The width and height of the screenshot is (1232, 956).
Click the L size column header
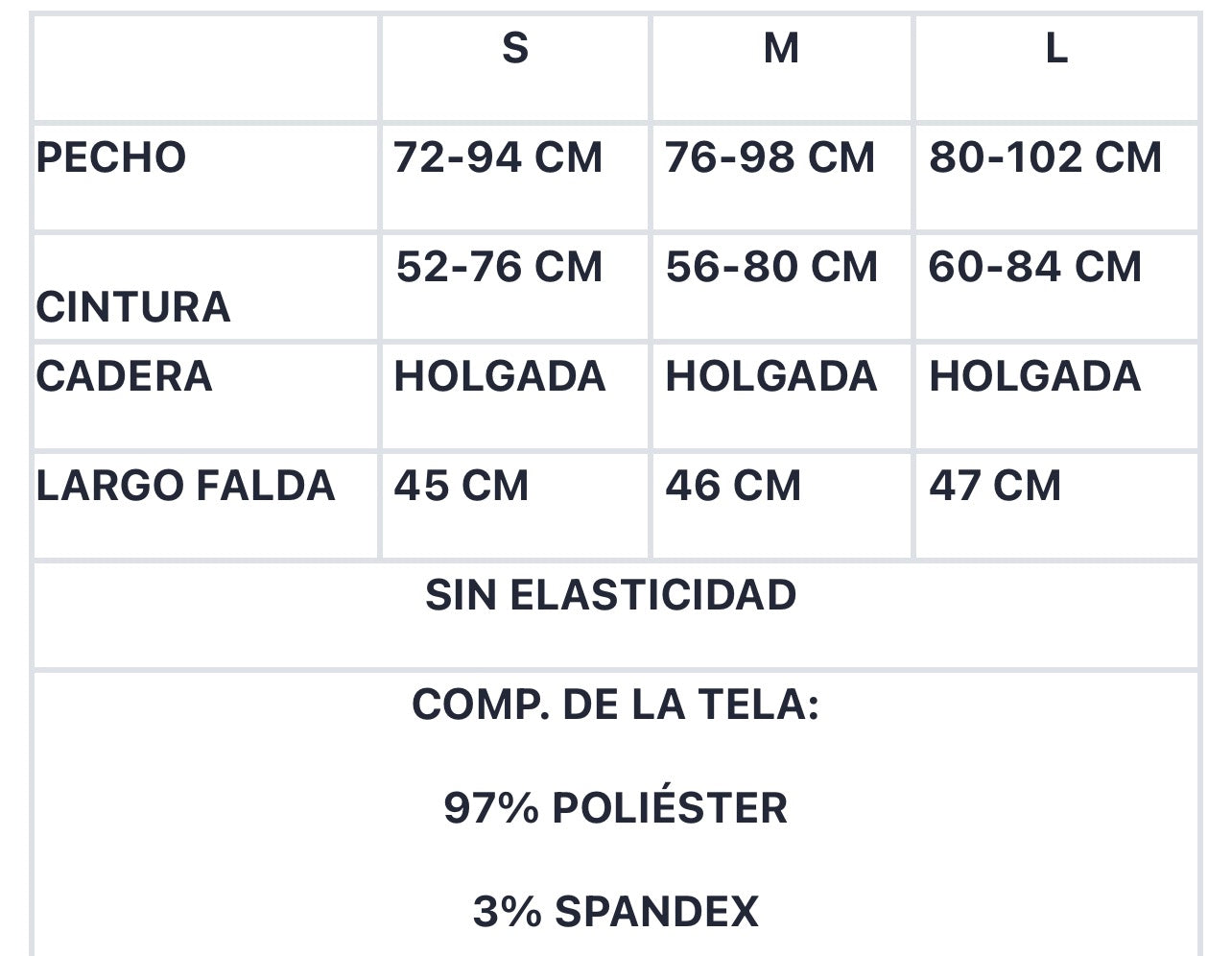pos(1055,47)
